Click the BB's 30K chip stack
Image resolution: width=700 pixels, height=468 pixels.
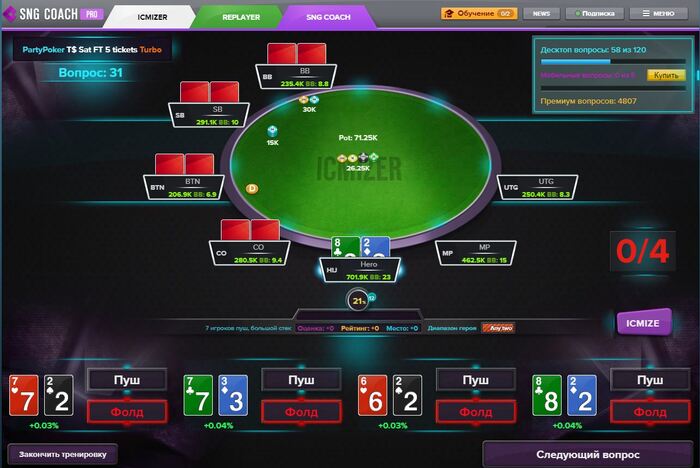tap(309, 100)
